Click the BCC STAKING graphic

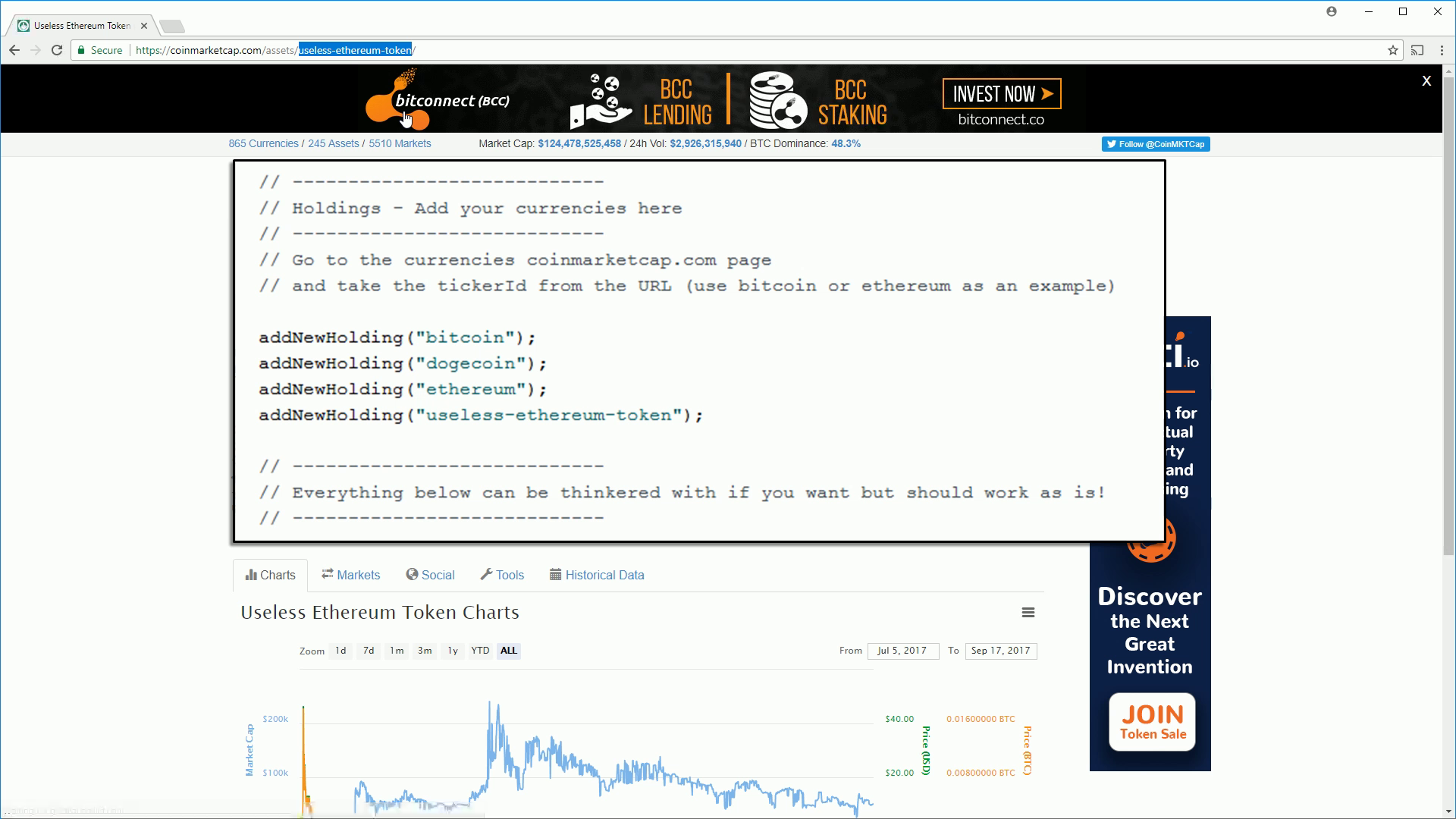click(818, 100)
